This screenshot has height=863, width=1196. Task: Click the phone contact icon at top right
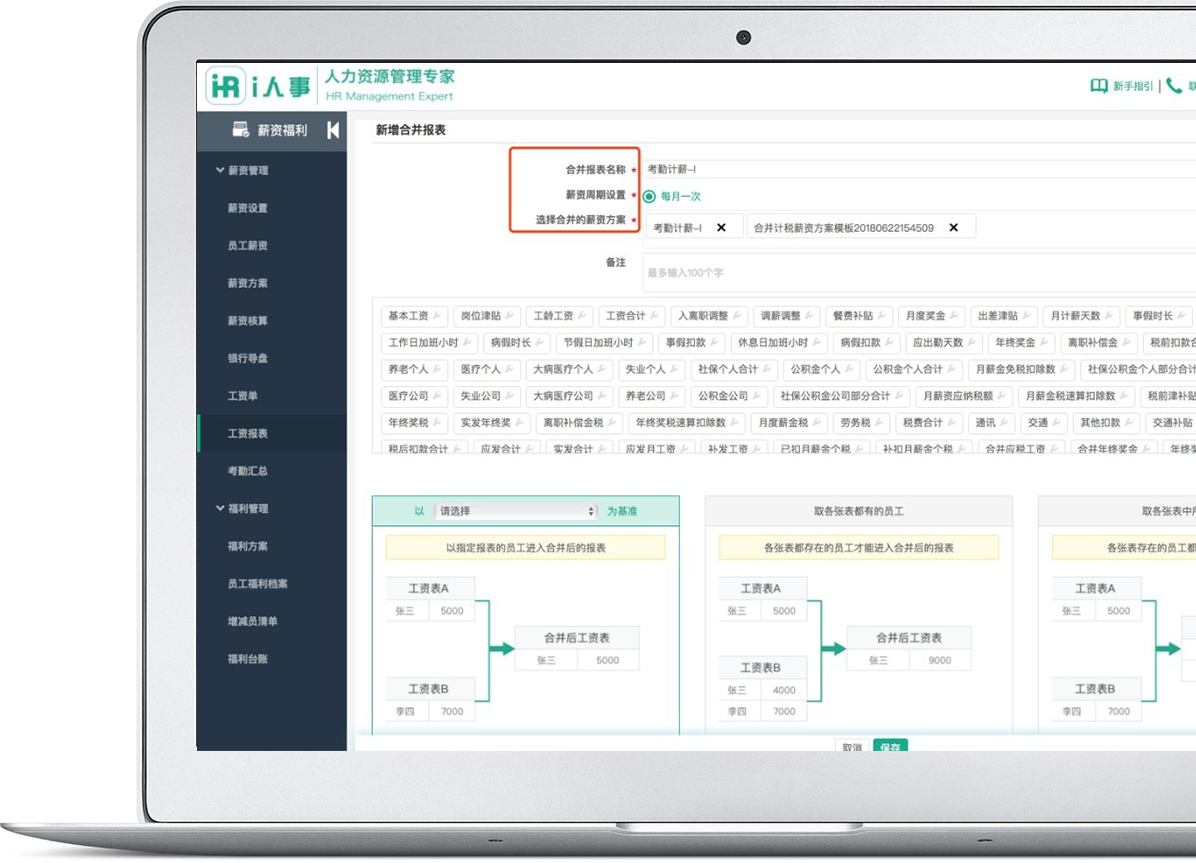(x=1174, y=86)
